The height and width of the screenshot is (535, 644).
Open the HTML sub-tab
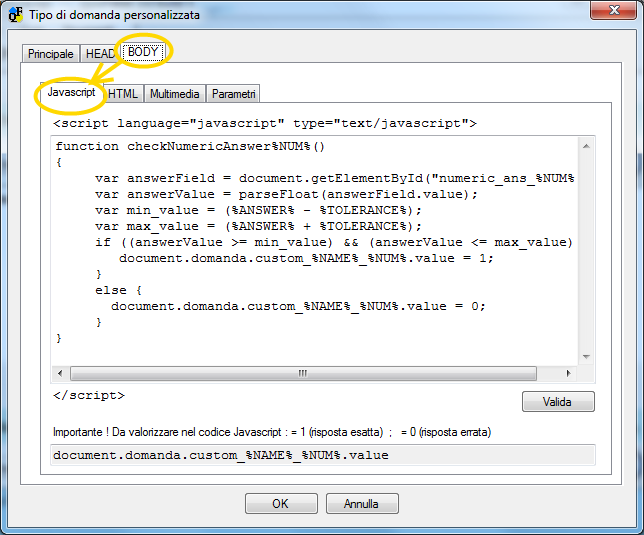pos(123,94)
